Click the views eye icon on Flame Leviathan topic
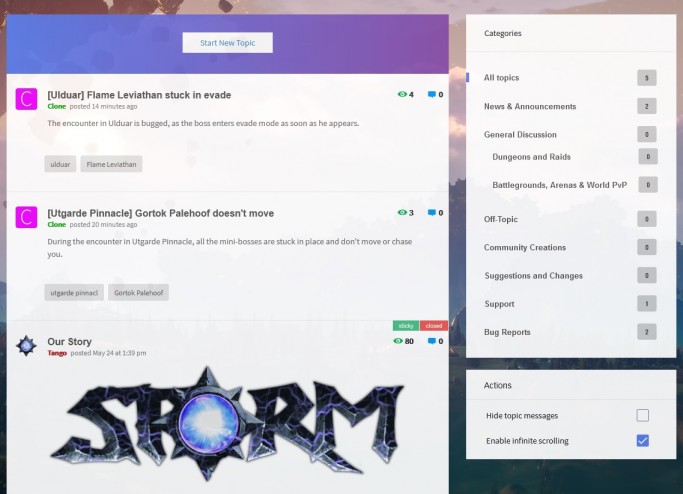 [402, 94]
